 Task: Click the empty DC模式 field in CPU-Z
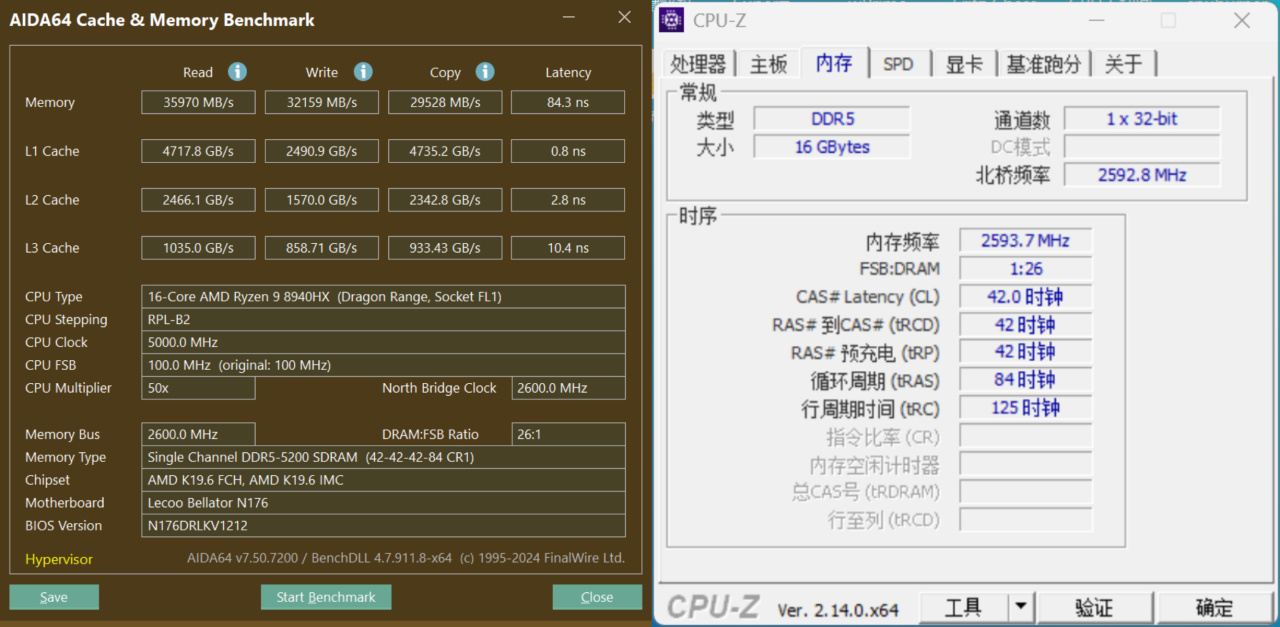click(1142, 147)
